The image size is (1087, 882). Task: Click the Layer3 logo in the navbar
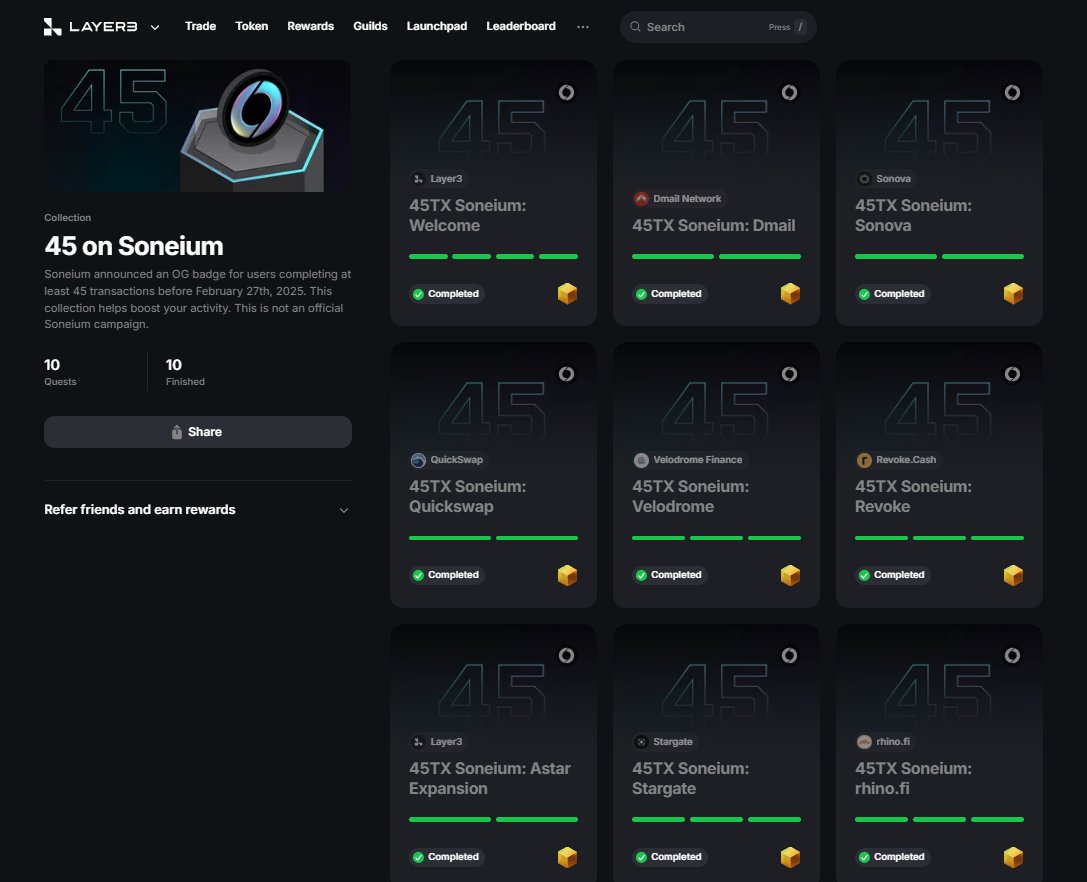(92, 26)
